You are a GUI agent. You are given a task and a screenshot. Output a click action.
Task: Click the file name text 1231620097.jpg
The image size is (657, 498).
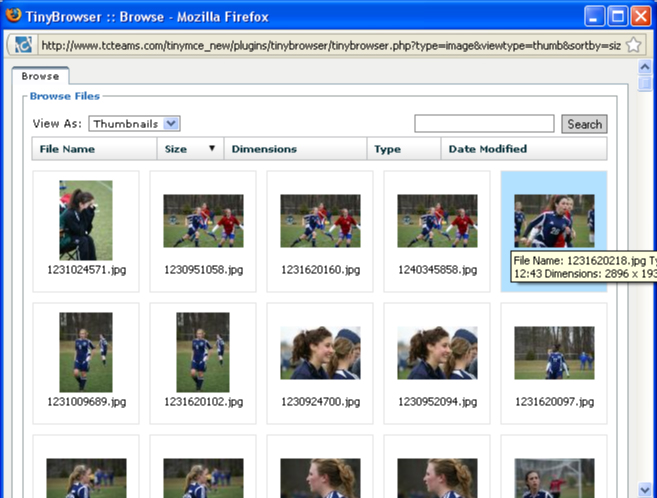point(554,402)
